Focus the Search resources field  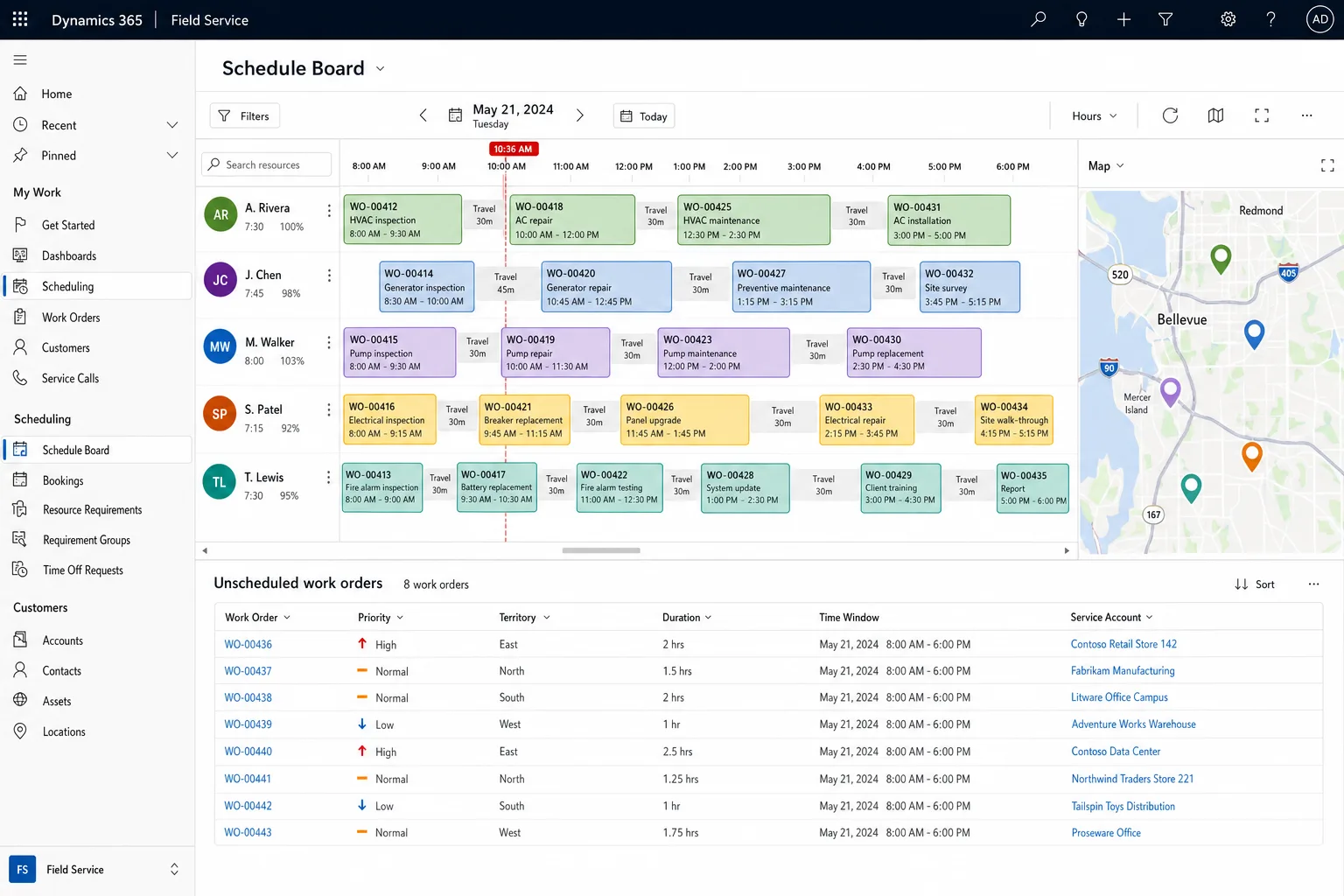pos(267,164)
